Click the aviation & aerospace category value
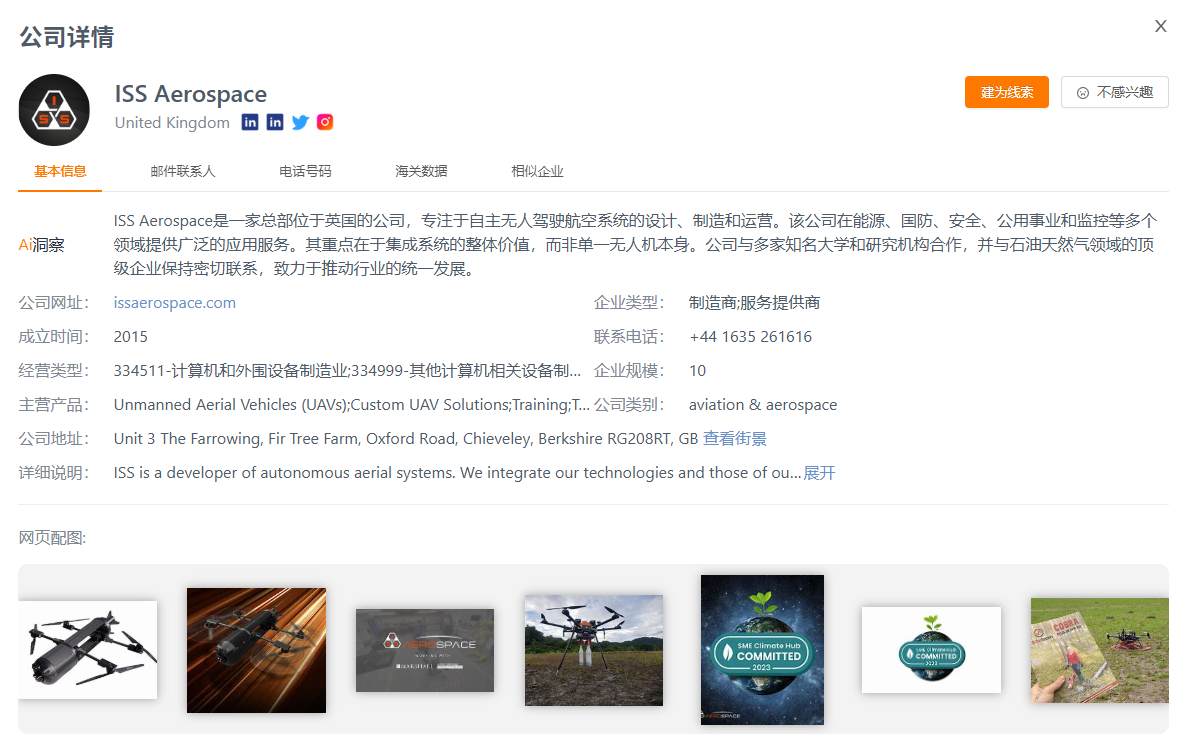The width and height of the screenshot is (1189, 737). click(x=763, y=405)
